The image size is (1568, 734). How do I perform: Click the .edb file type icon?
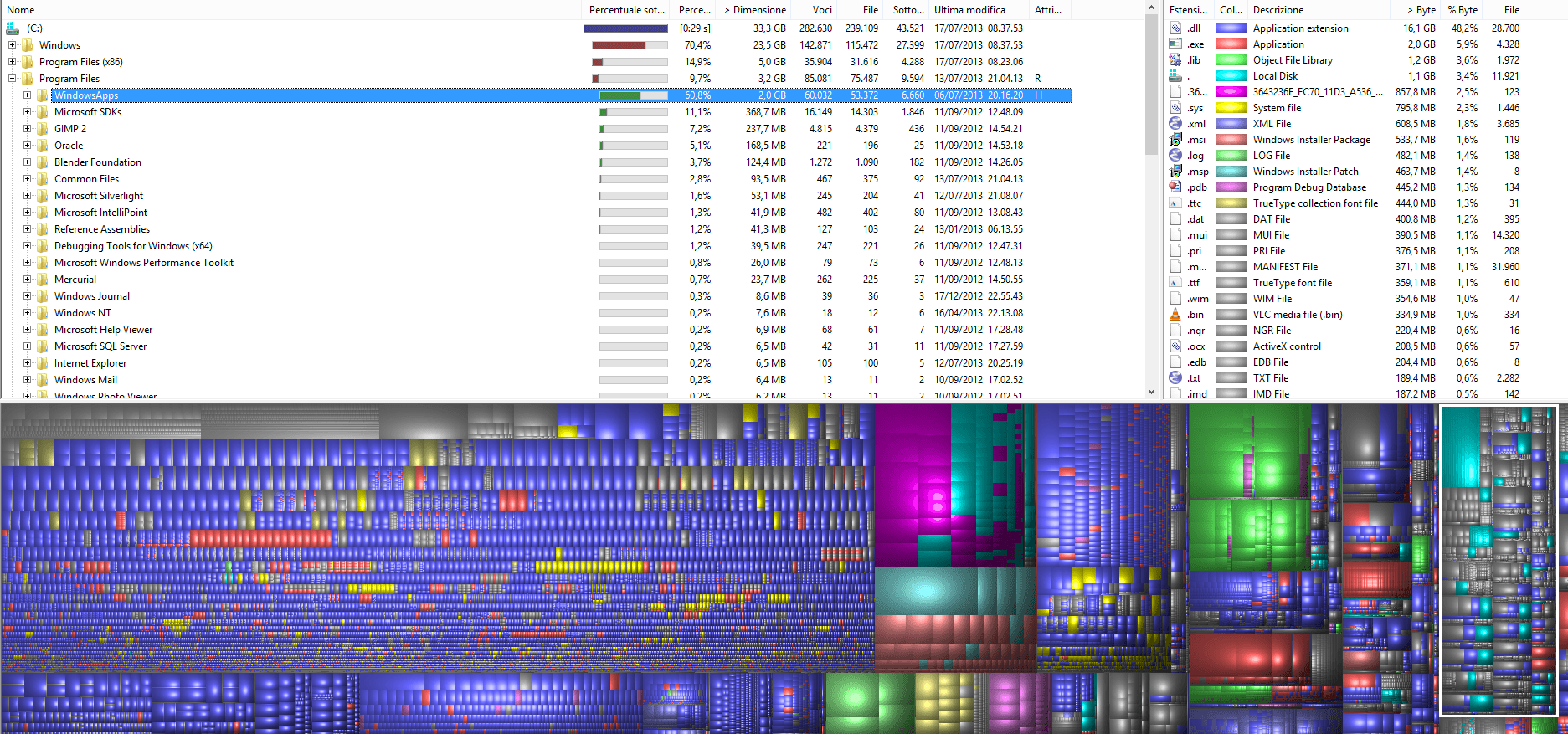pos(1175,362)
